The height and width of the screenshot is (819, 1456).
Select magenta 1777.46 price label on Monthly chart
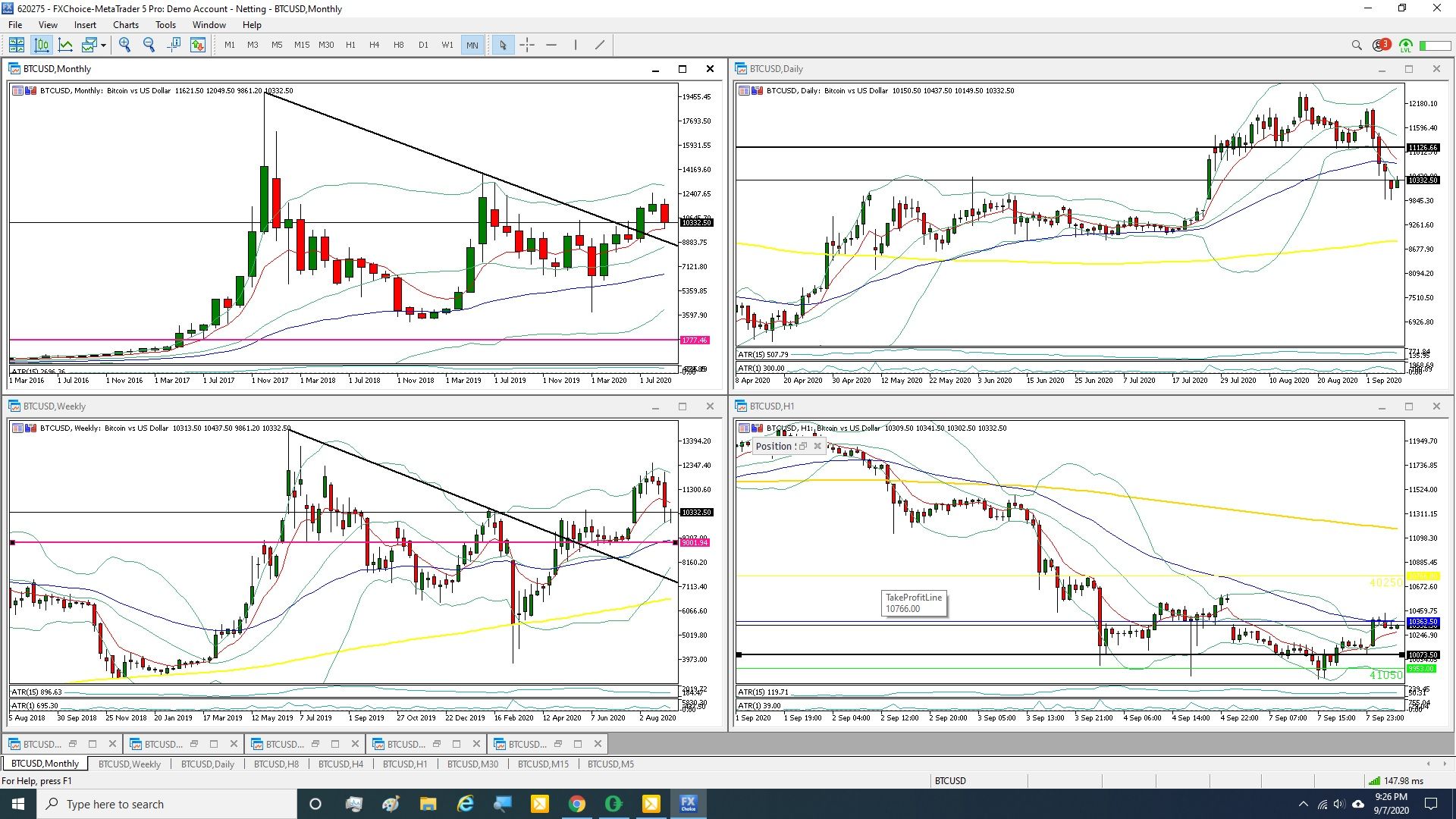point(695,340)
